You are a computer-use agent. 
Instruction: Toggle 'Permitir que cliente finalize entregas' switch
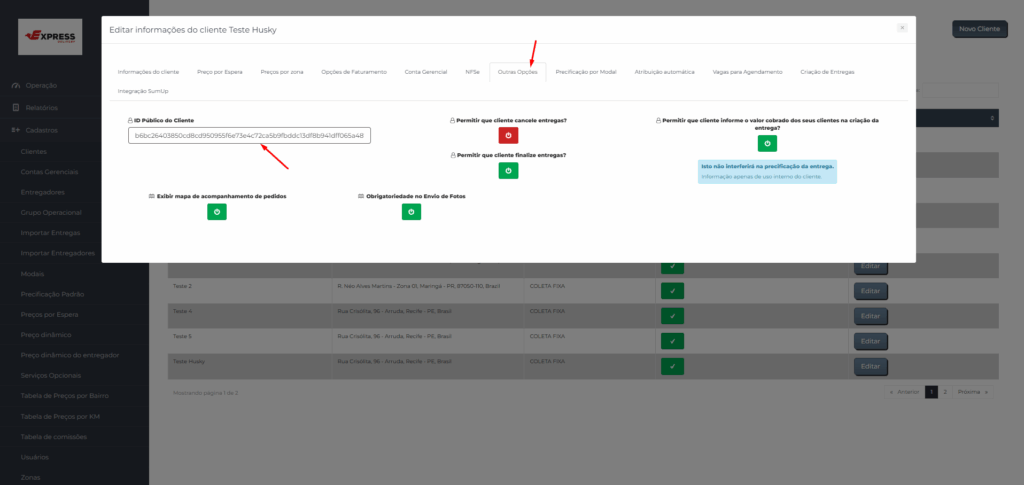point(508,171)
